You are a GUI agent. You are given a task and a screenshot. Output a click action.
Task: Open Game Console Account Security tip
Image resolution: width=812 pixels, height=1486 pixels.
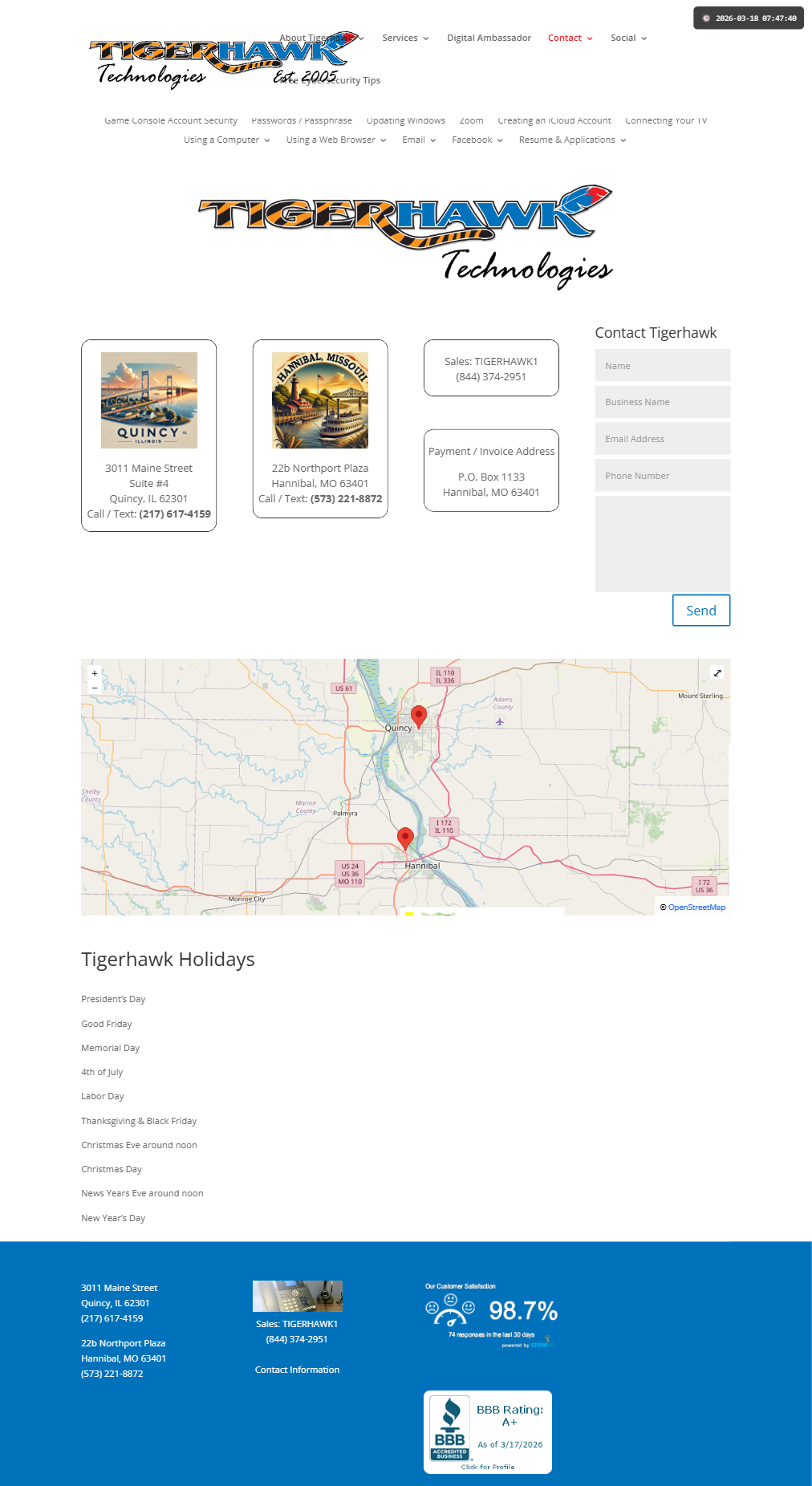(171, 120)
